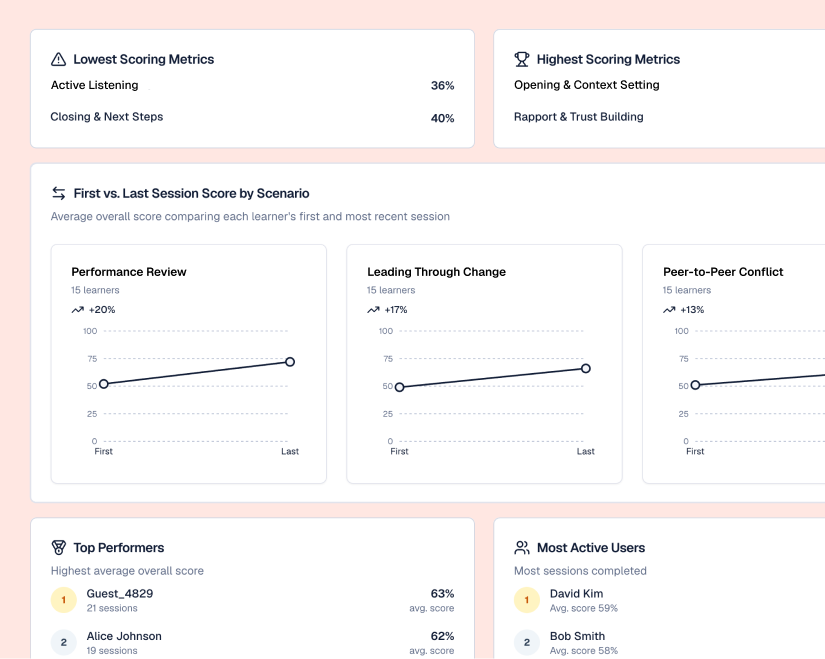This screenshot has width=825, height=659.
Task: Select Rapport & Trust Building metric
Action: pyautogui.click(x=579, y=117)
